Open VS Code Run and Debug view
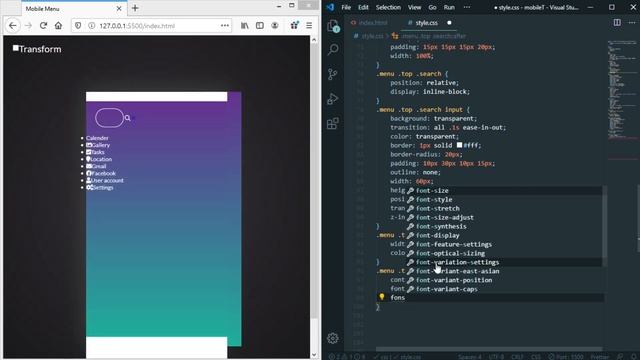Viewport: 640px width, 360px height. coord(333,99)
